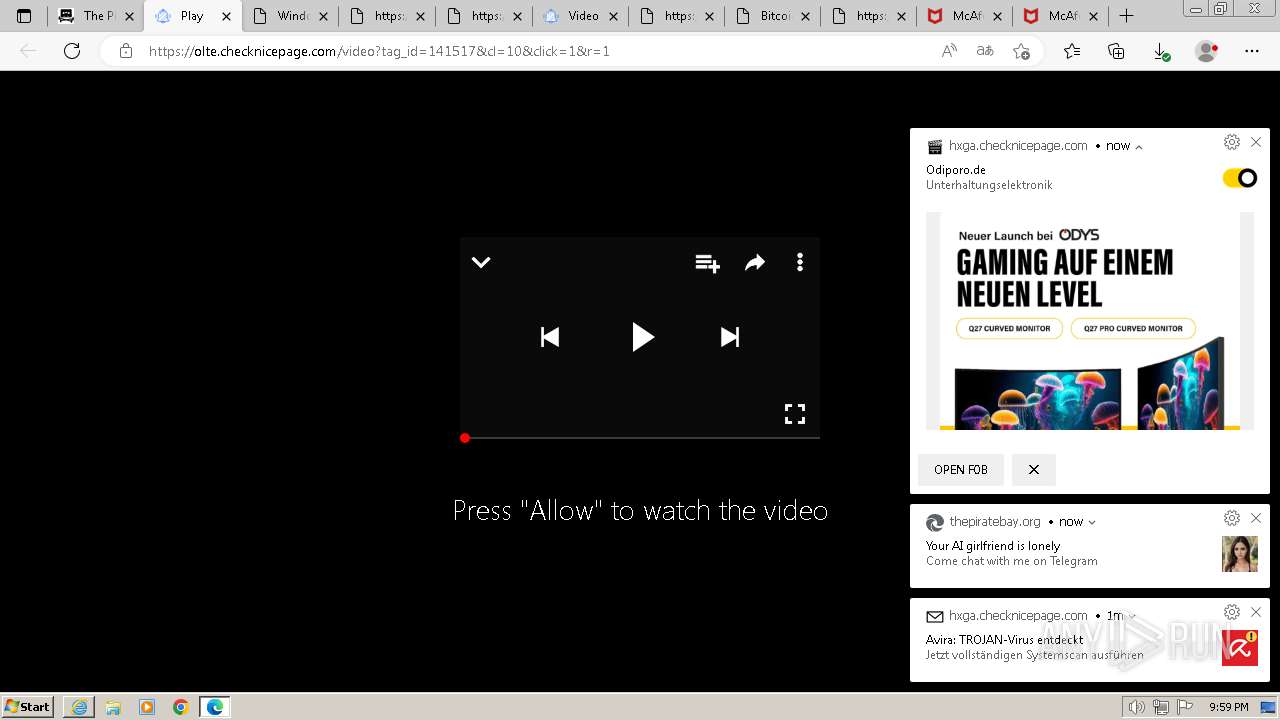Open a new tab with the plus button
1280x720 pixels.
[x=1126, y=16]
